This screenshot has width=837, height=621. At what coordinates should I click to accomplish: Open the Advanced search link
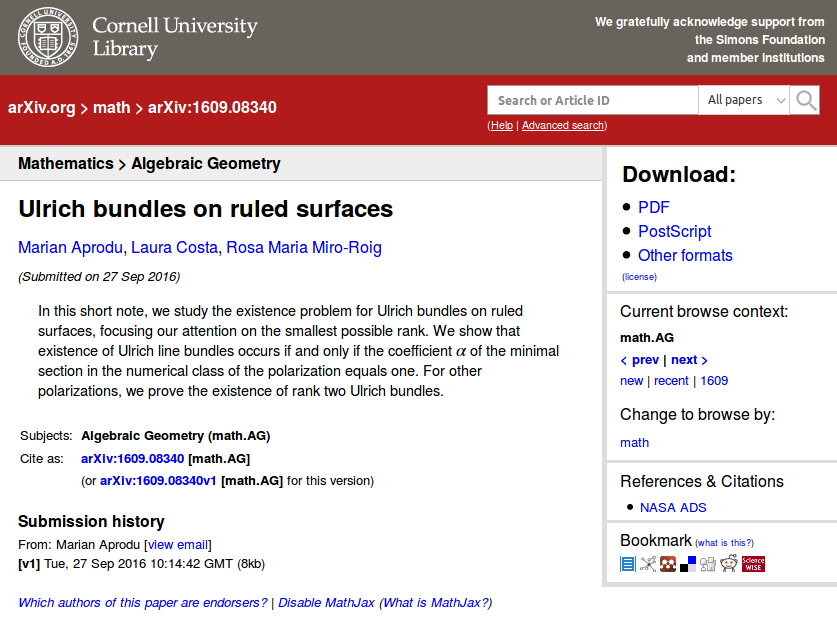[x=563, y=125]
